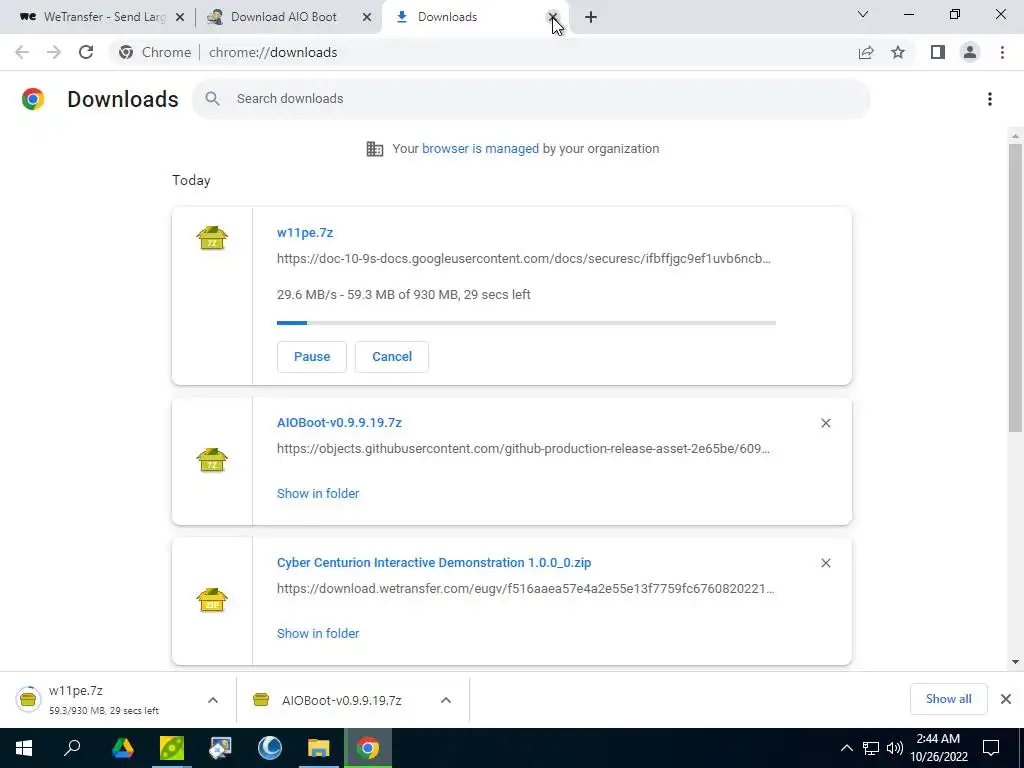The image size is (1024, 768).
Task: Open the volume tray icon
Action: [x=894, y=748]
